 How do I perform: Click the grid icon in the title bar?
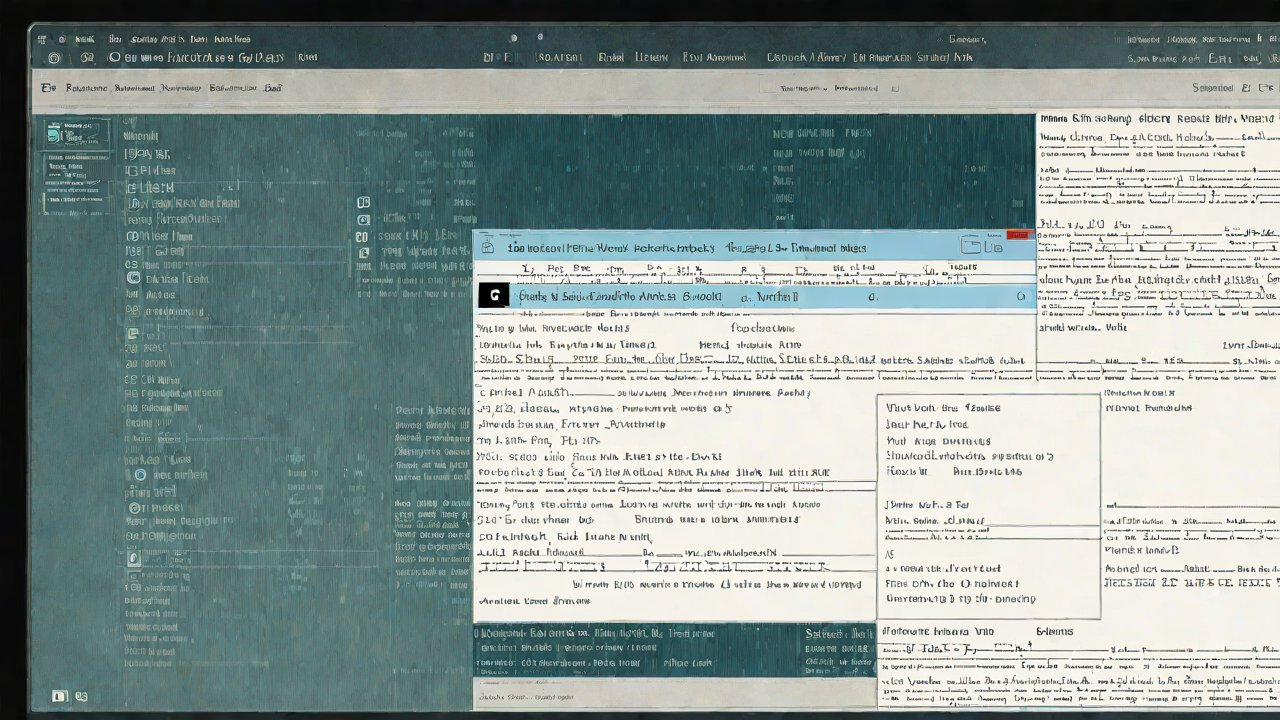(41, 40)
